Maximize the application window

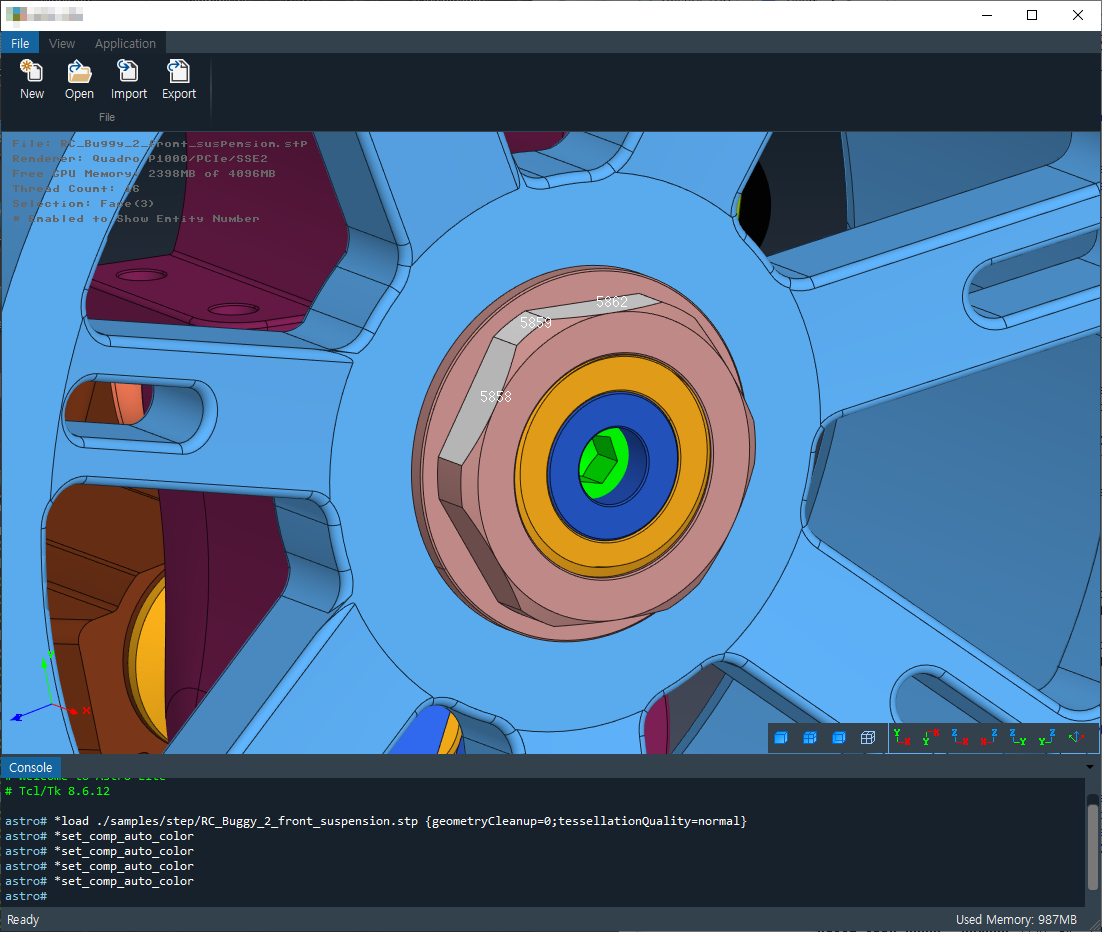1032,15
